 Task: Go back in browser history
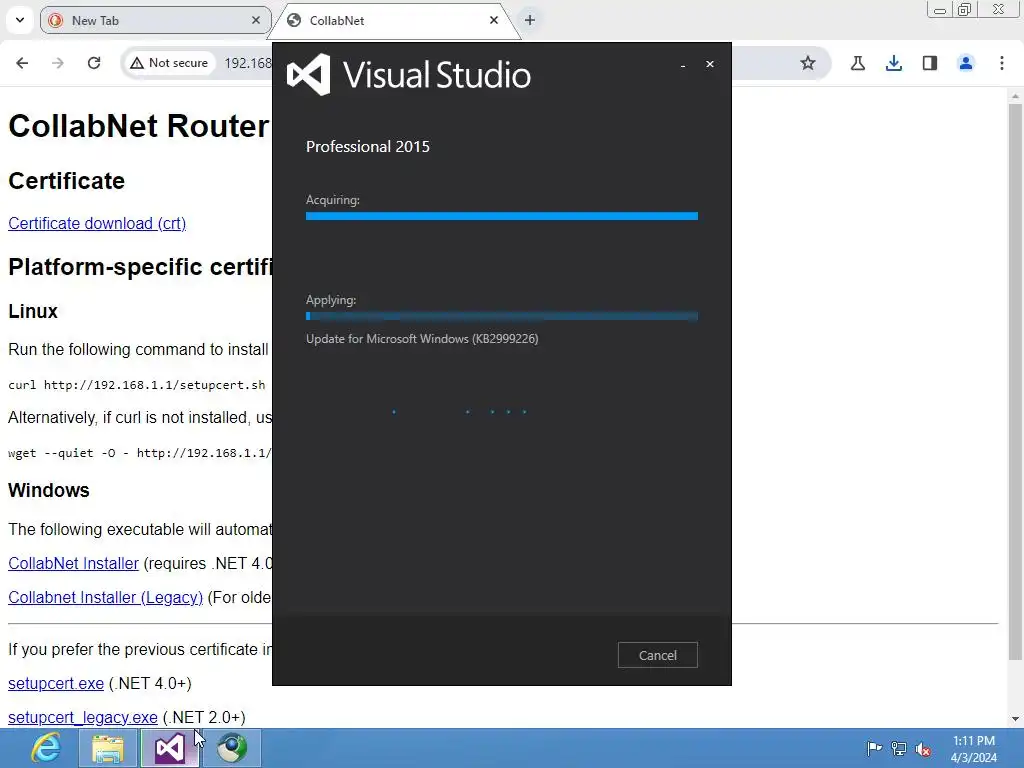[x=22, y=63]
